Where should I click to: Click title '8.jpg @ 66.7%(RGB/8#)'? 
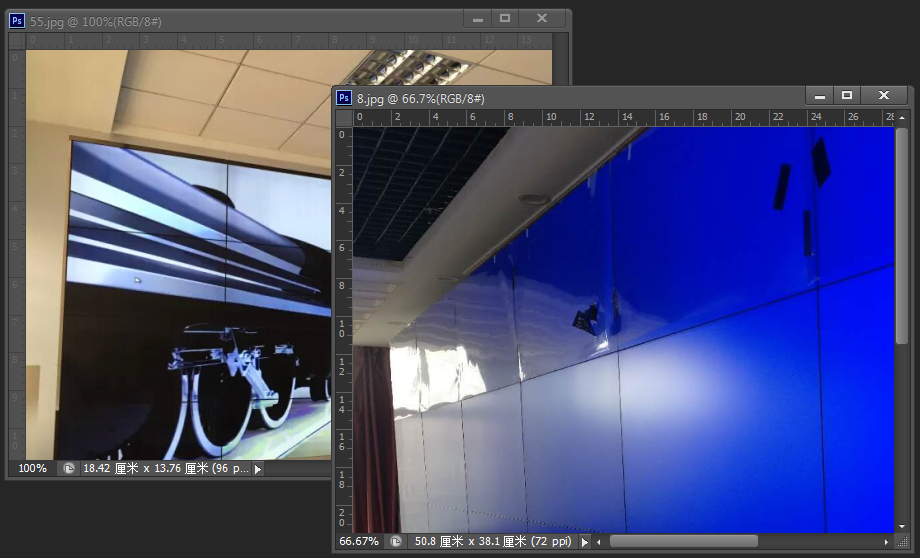[421, 99]
